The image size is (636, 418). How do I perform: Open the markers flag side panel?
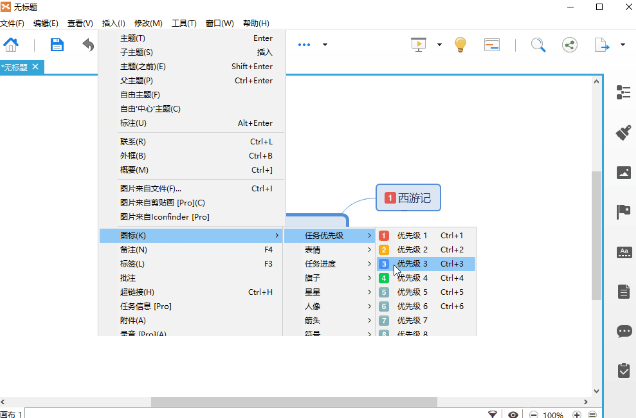(x=624, y=211)
